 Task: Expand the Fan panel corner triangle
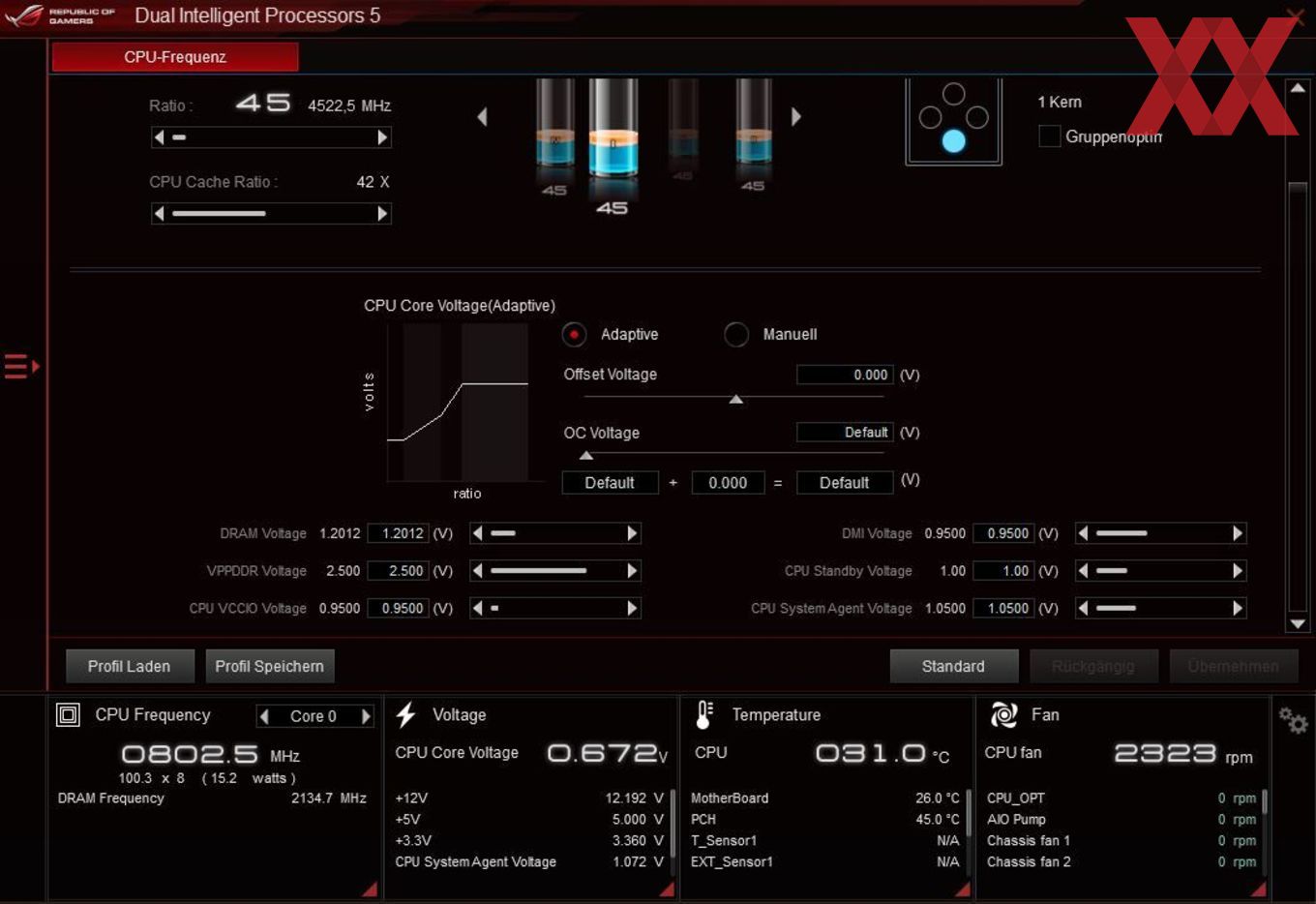tap(1259, 889)
